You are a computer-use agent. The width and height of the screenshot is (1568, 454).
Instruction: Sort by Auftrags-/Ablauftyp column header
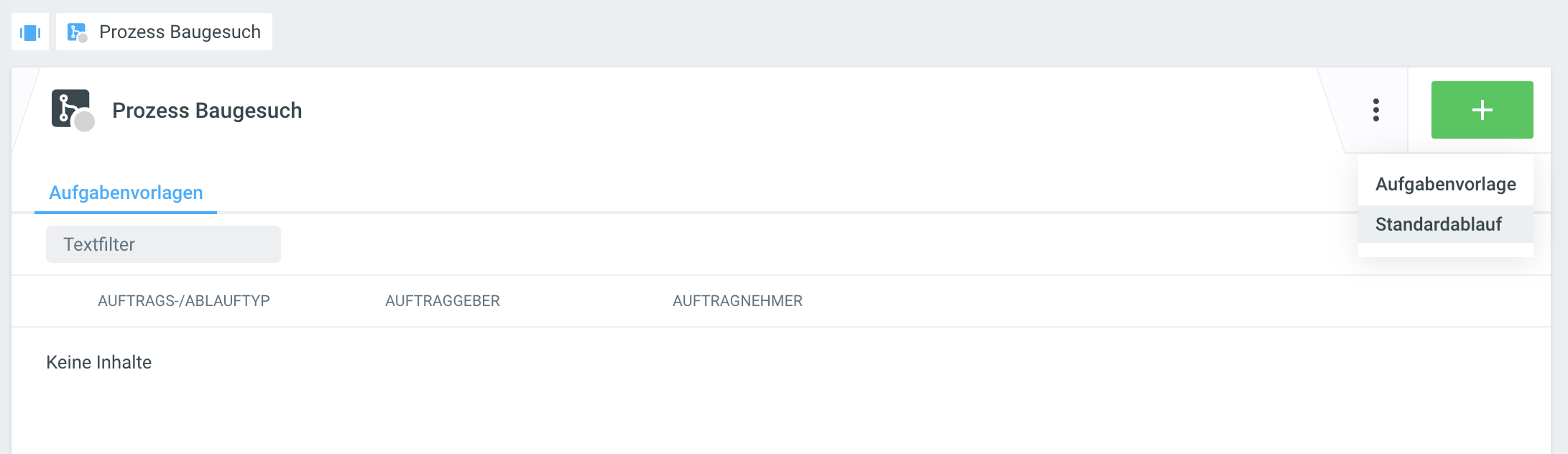point(184,301)
